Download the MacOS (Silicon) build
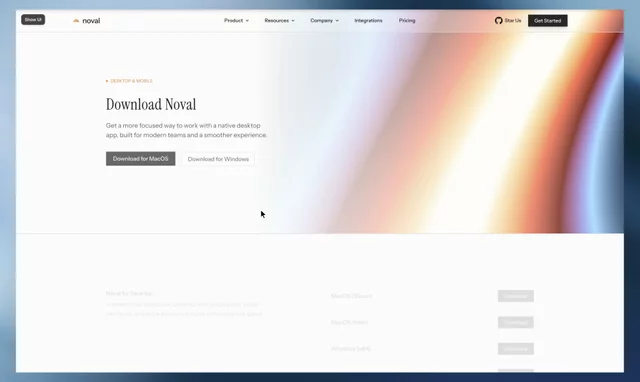Screen dimensions: 640x382 516,296
